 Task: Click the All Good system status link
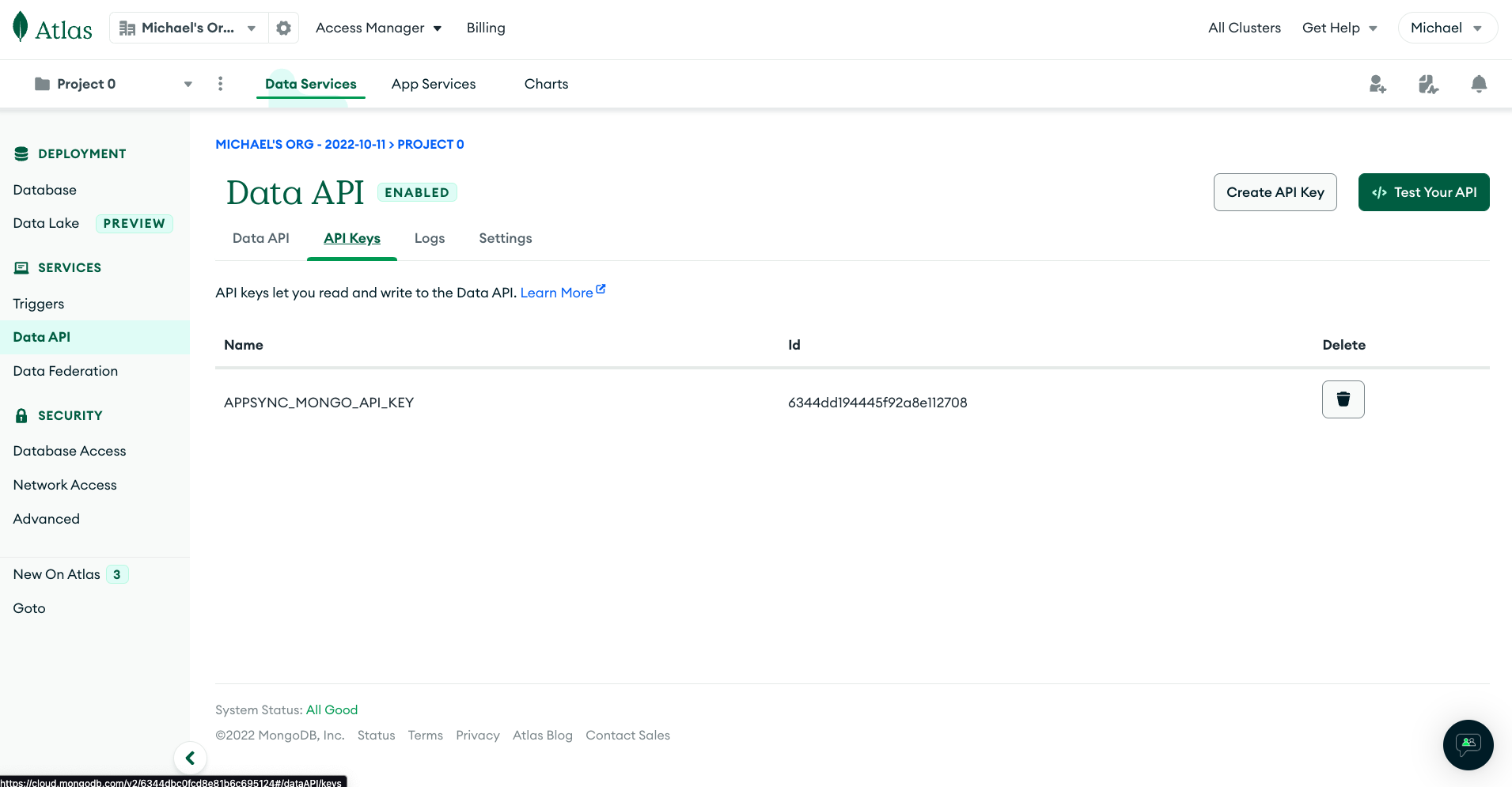click(332, 710)
